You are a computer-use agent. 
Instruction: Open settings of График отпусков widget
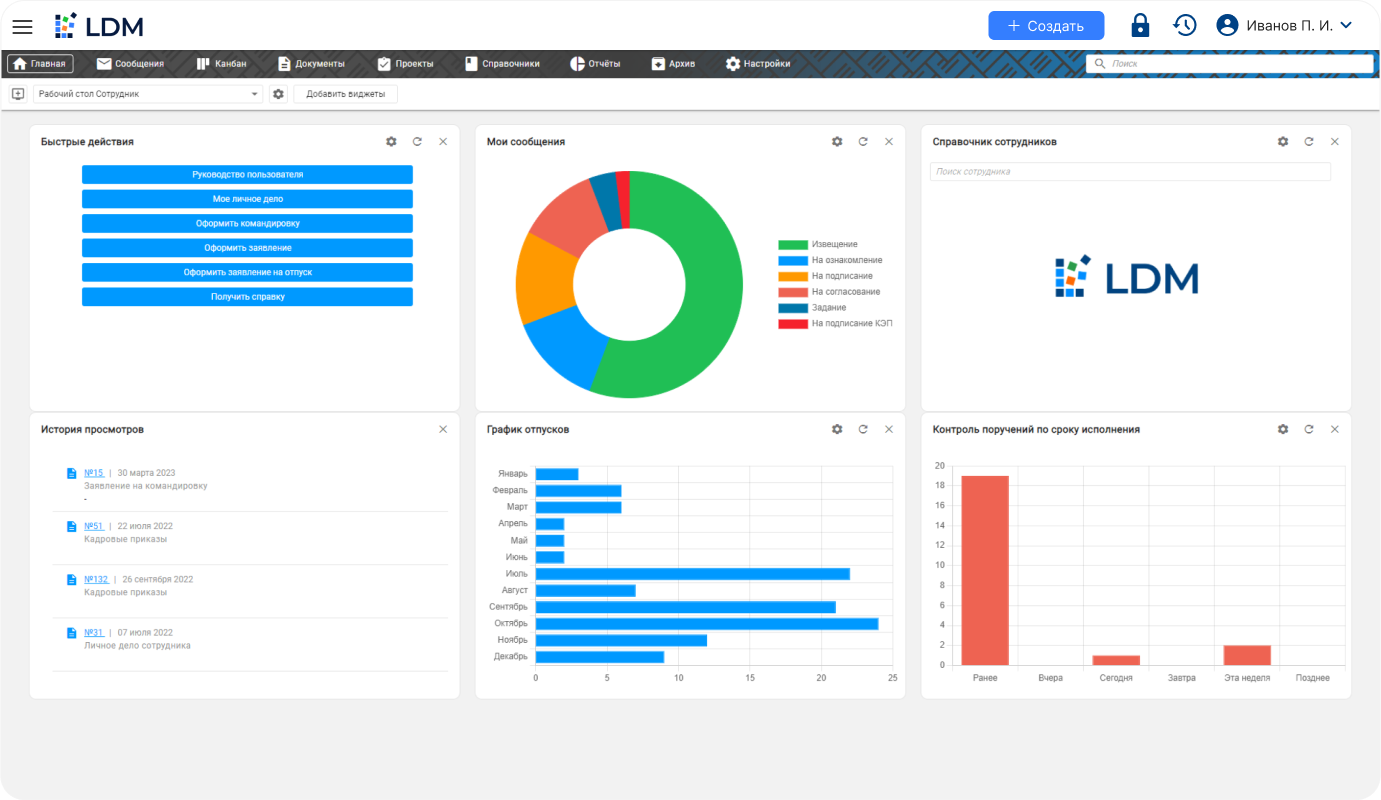click(837, 429)
